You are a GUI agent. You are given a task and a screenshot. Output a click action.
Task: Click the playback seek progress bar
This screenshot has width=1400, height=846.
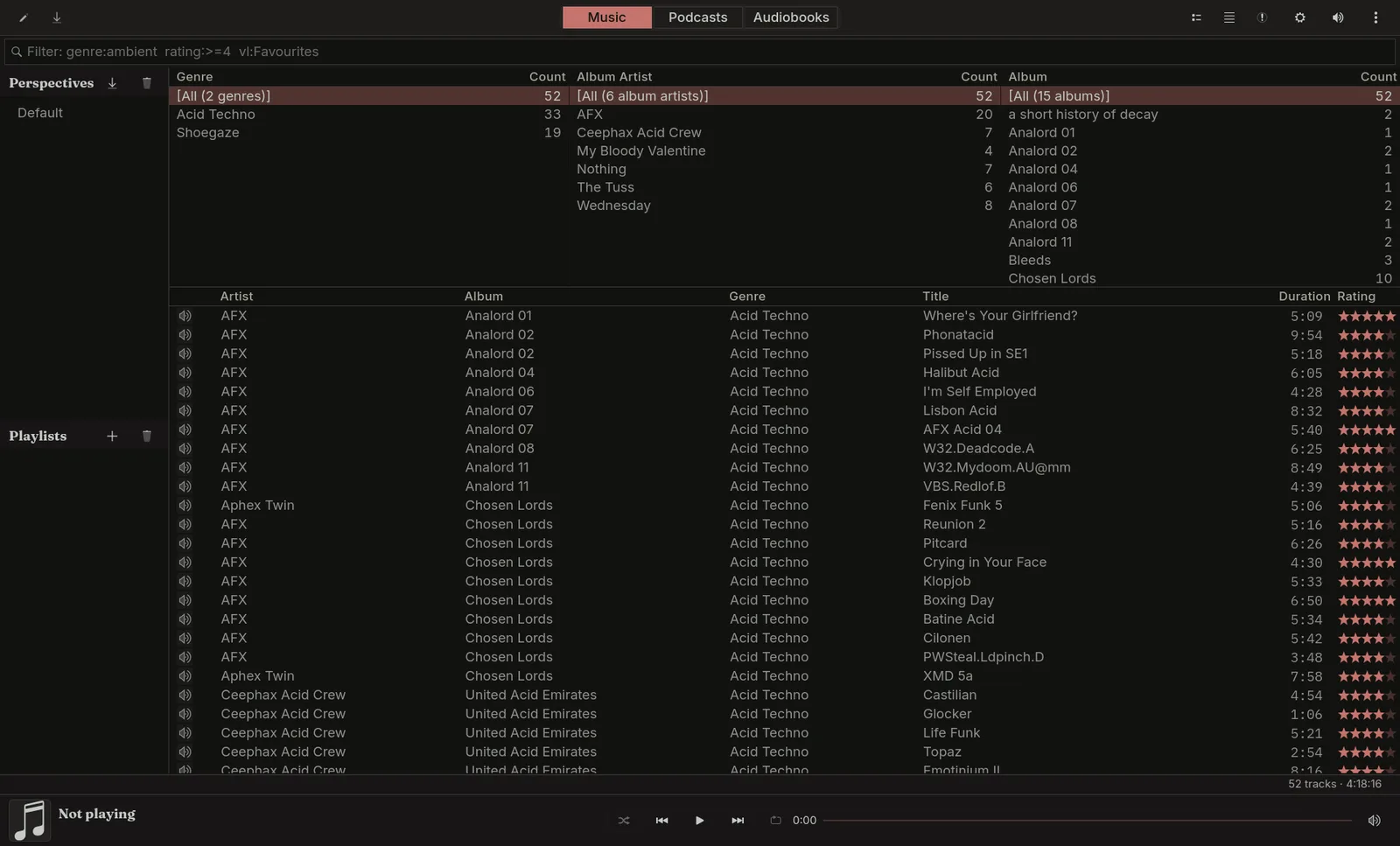coord(1088,821)
